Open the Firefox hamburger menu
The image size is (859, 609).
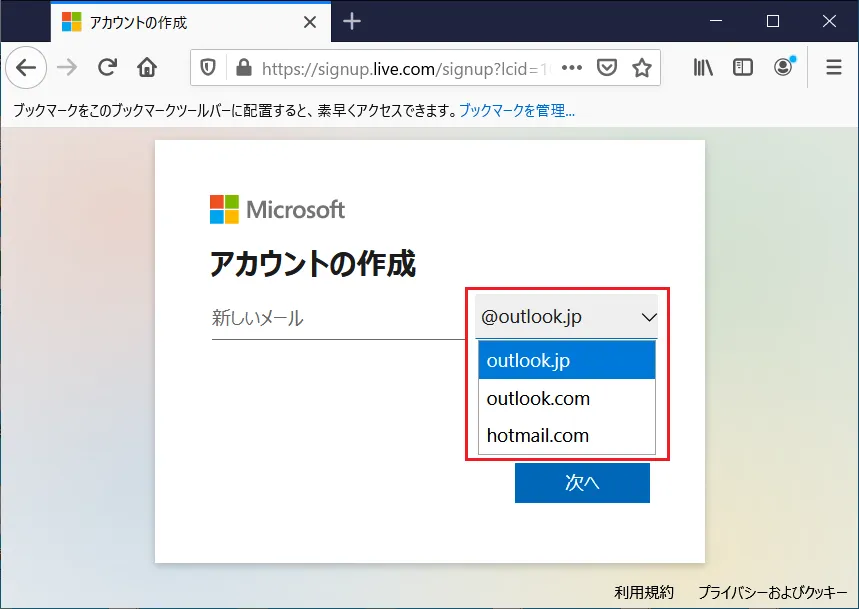(x=834, y=67)
